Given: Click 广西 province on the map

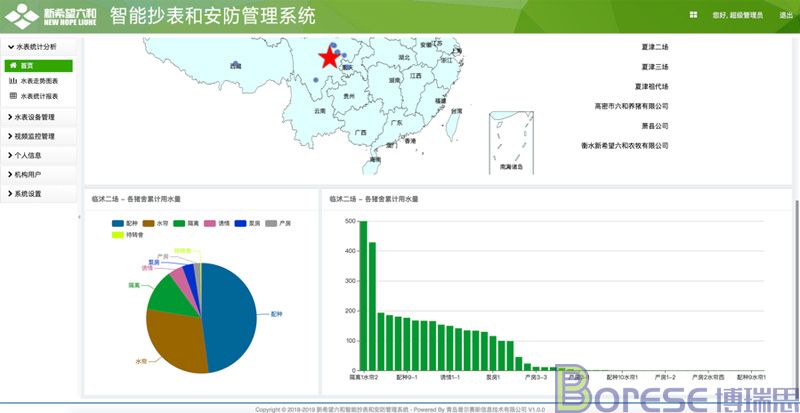Looking at the screenshot, I should [x=361, y=132].
